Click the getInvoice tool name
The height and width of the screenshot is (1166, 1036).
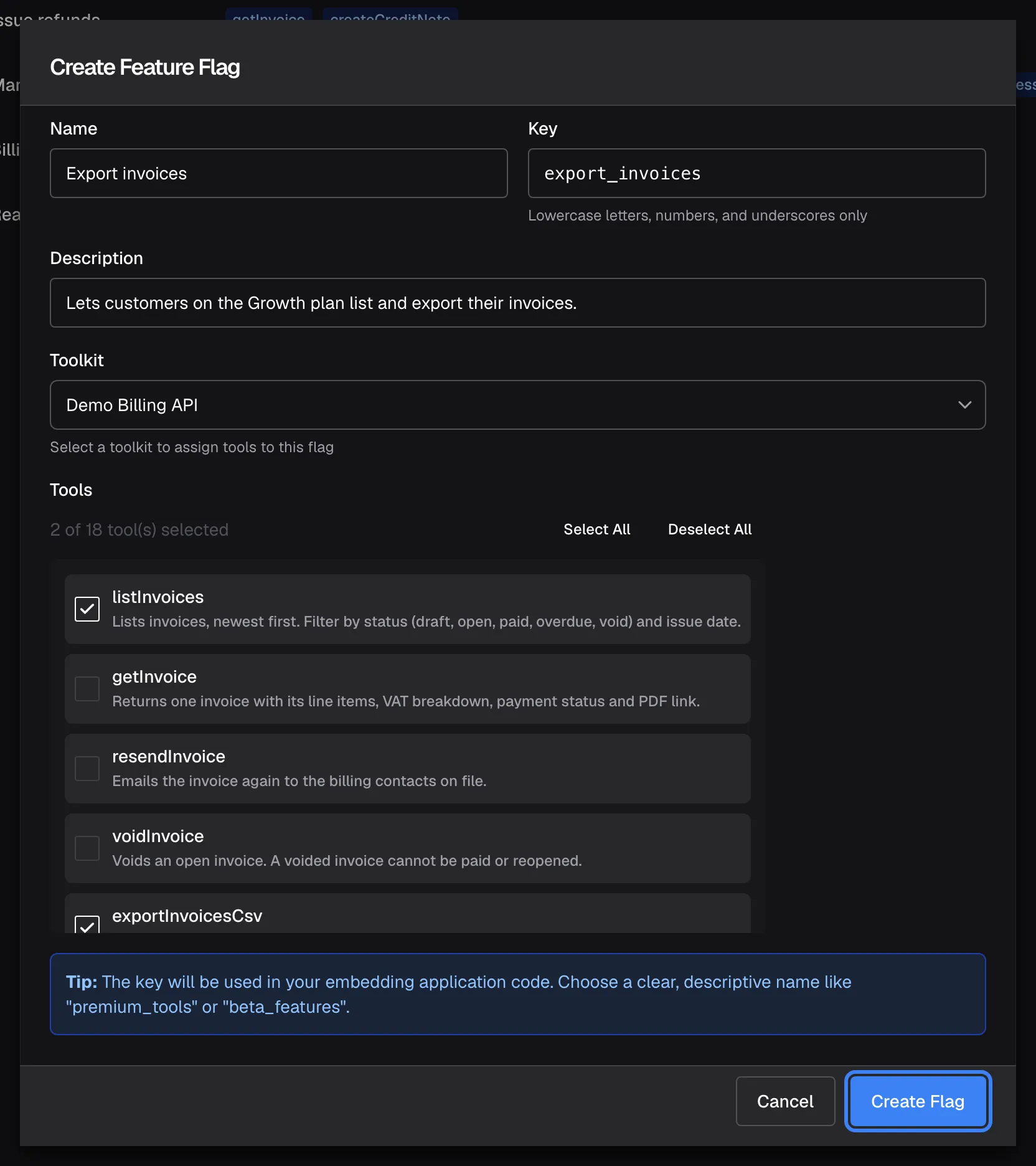[154, 677]
